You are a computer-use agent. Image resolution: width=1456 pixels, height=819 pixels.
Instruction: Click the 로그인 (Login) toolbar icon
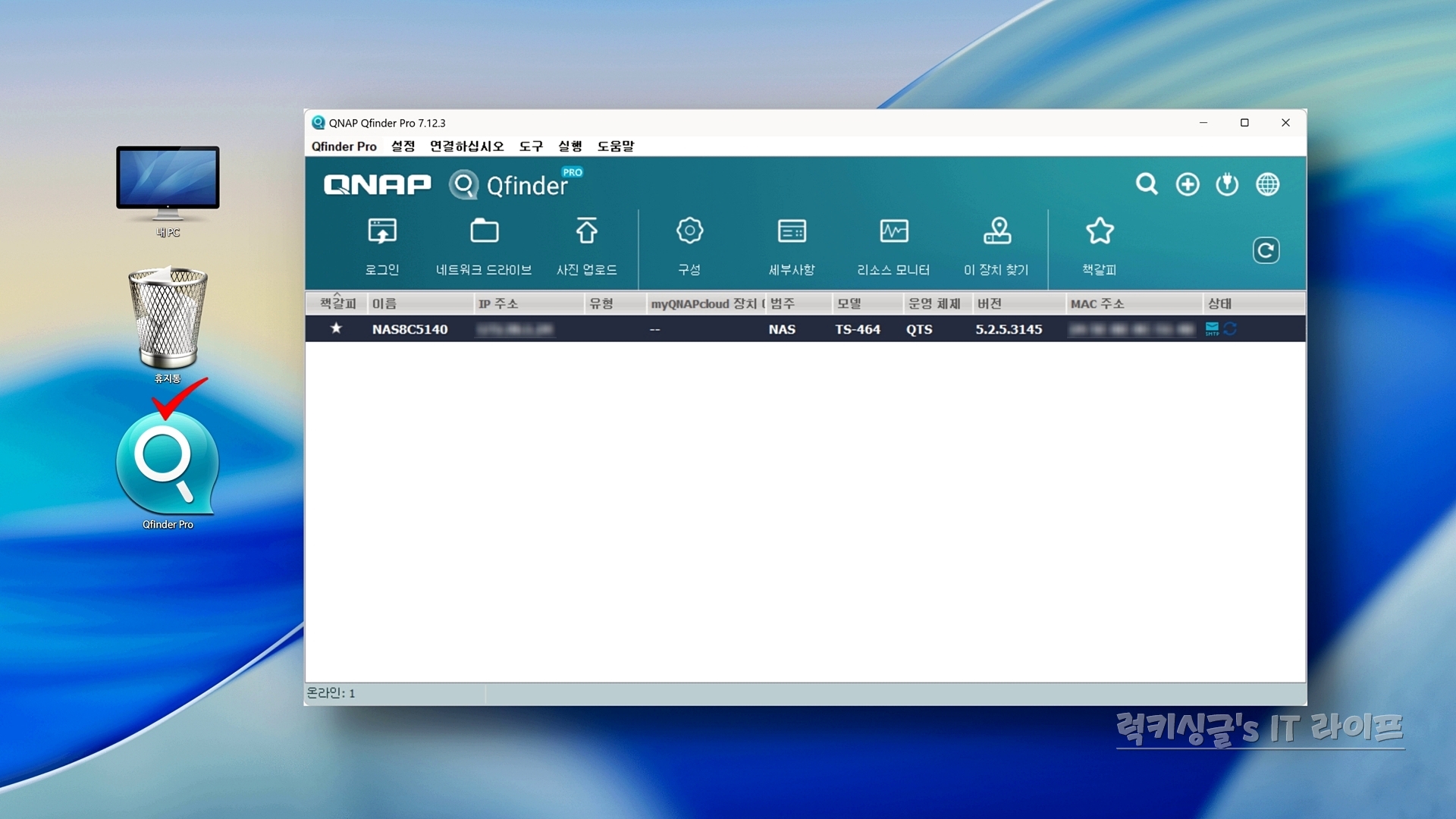pyautogui.click(x=382, y=231)
